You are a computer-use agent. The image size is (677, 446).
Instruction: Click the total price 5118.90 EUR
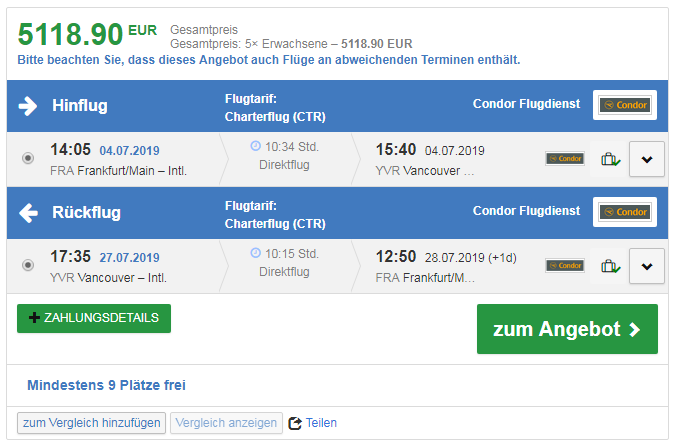point(87,34)
